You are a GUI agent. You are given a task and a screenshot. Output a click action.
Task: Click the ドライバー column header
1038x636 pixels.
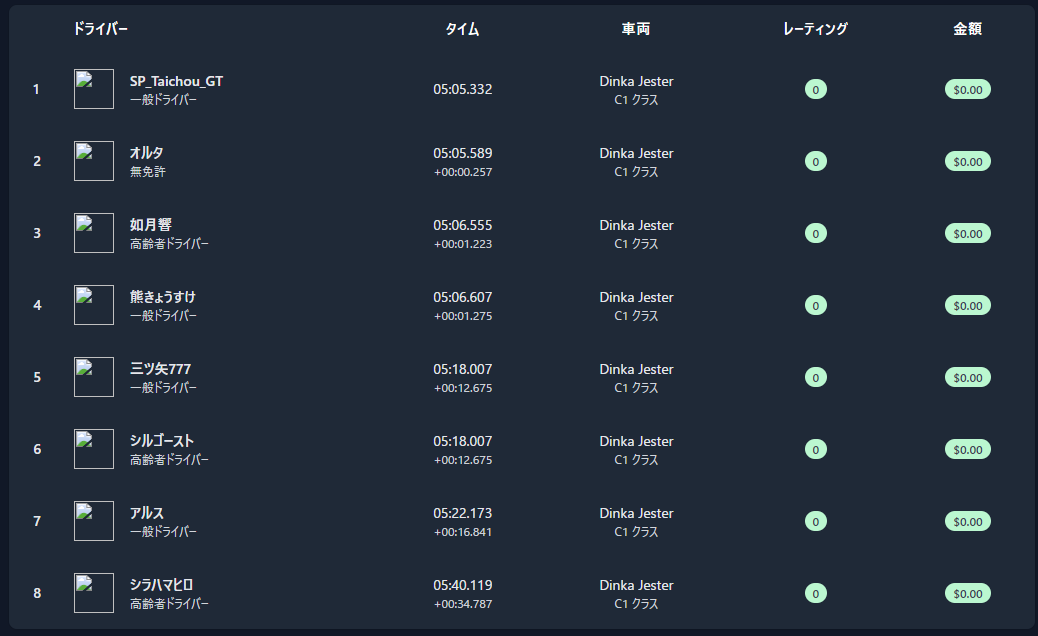101,29
